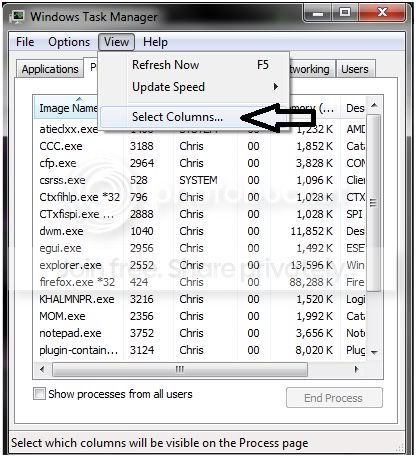Open the Options menu
The height and width of the screenshot is (457, 416).
tap(69, 42)
